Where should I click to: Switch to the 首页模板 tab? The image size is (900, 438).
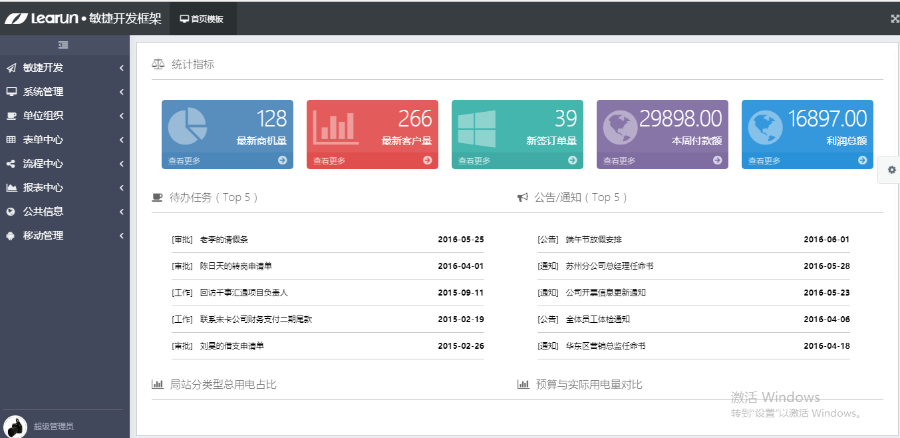202,19
